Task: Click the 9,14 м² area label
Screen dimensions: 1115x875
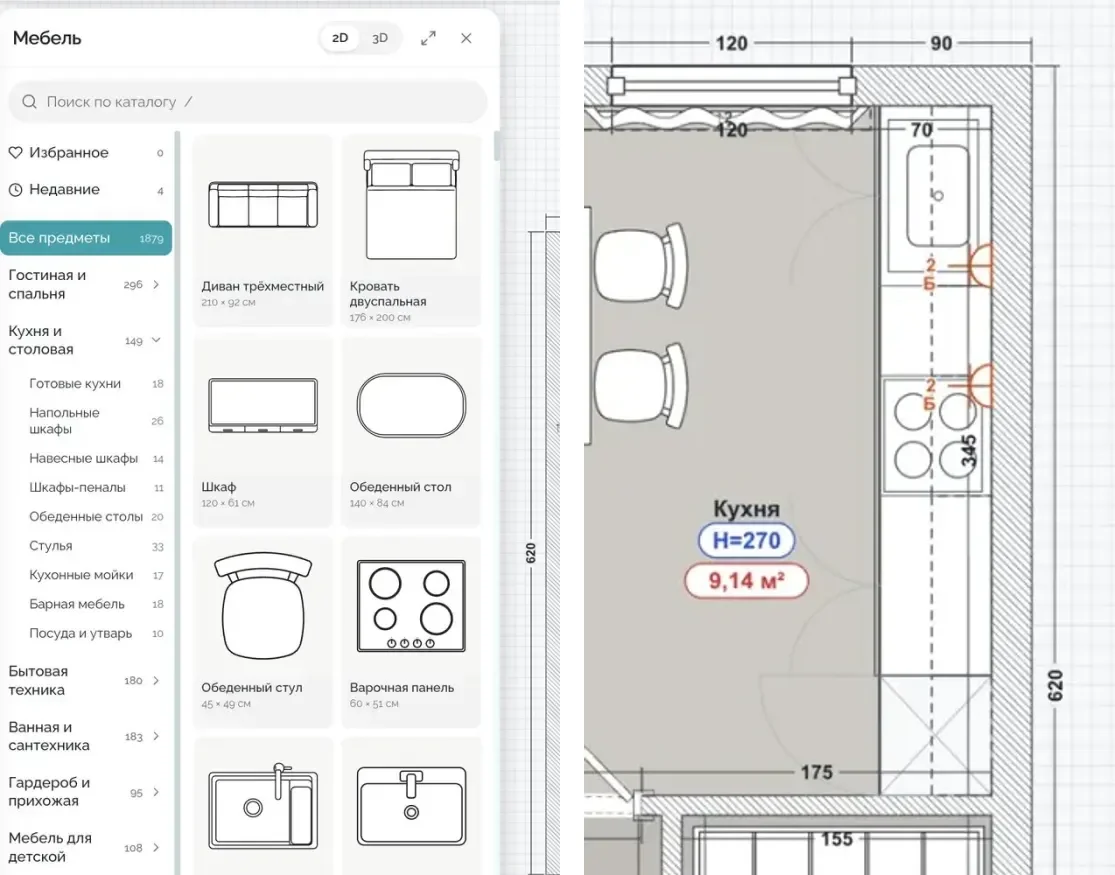Action: [x=746, y=580]
